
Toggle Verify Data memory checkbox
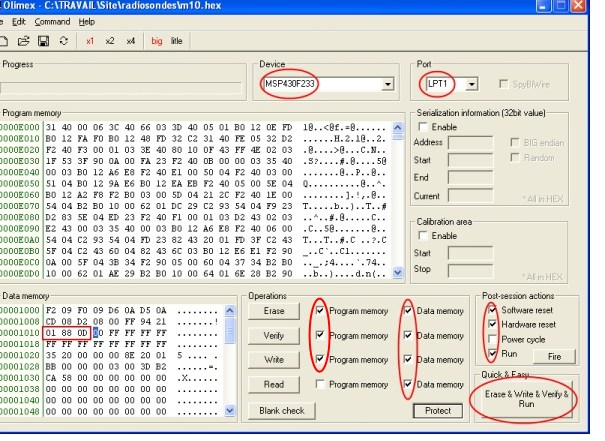click(x=408, y=335)
